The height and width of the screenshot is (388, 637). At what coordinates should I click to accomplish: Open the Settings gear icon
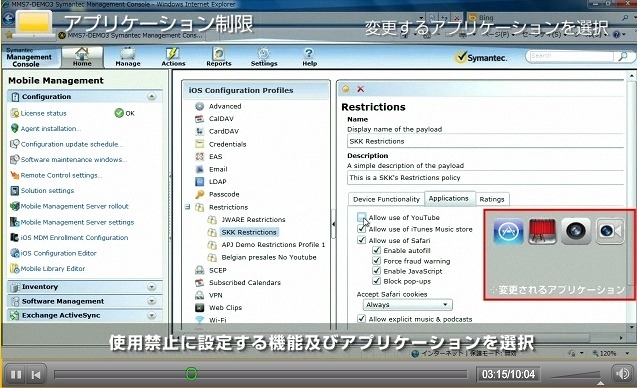click(264, 57)
